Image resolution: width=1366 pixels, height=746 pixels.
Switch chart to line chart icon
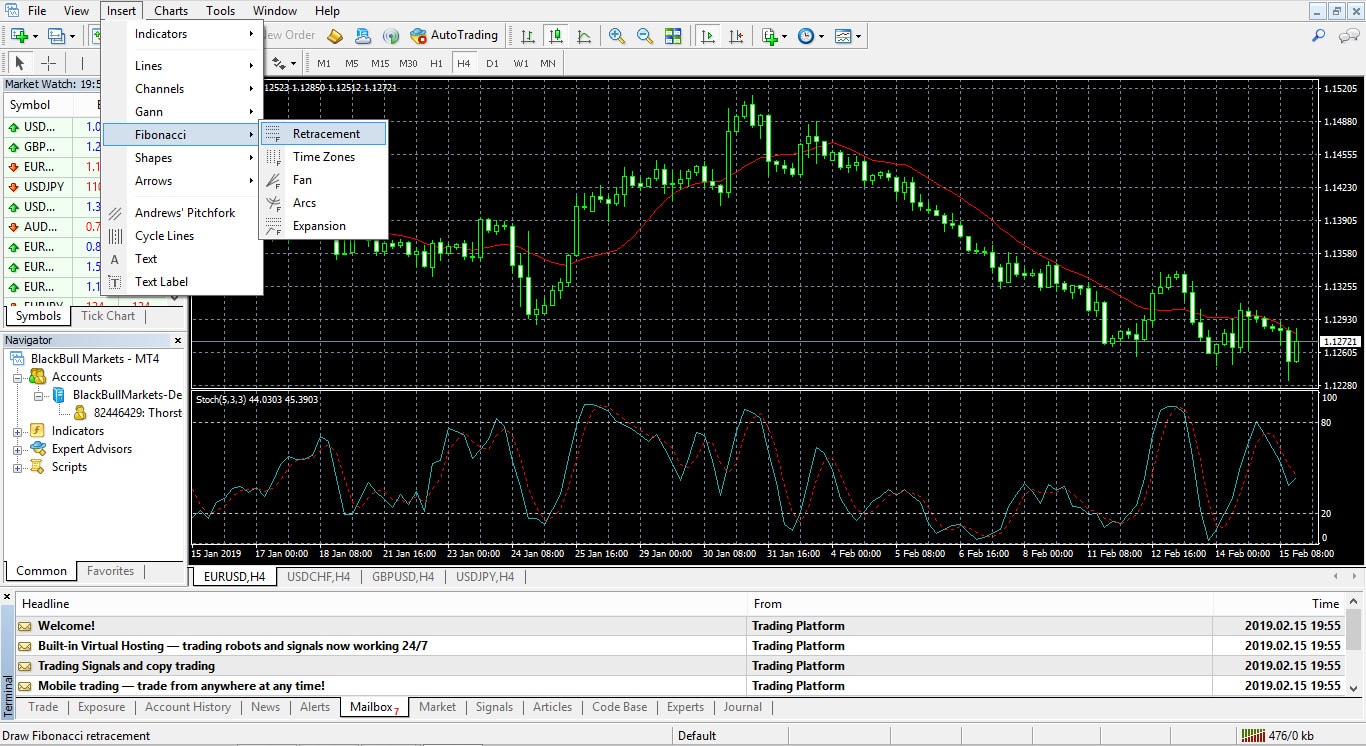point(584,36)
